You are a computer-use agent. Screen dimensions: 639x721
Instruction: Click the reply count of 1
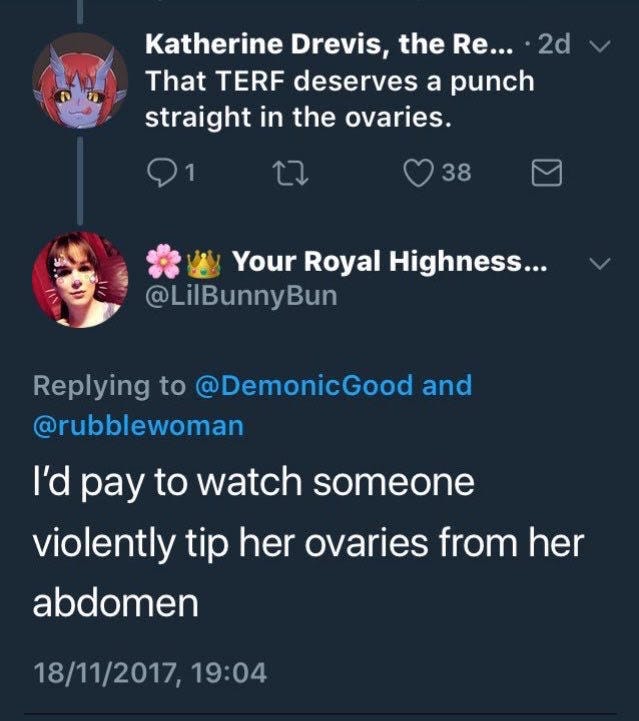(190, 172)
